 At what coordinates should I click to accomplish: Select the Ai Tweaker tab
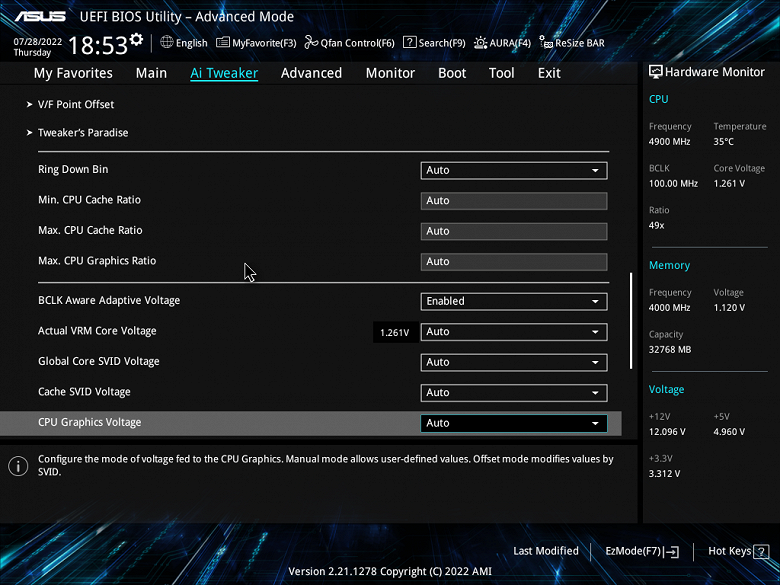224,73
